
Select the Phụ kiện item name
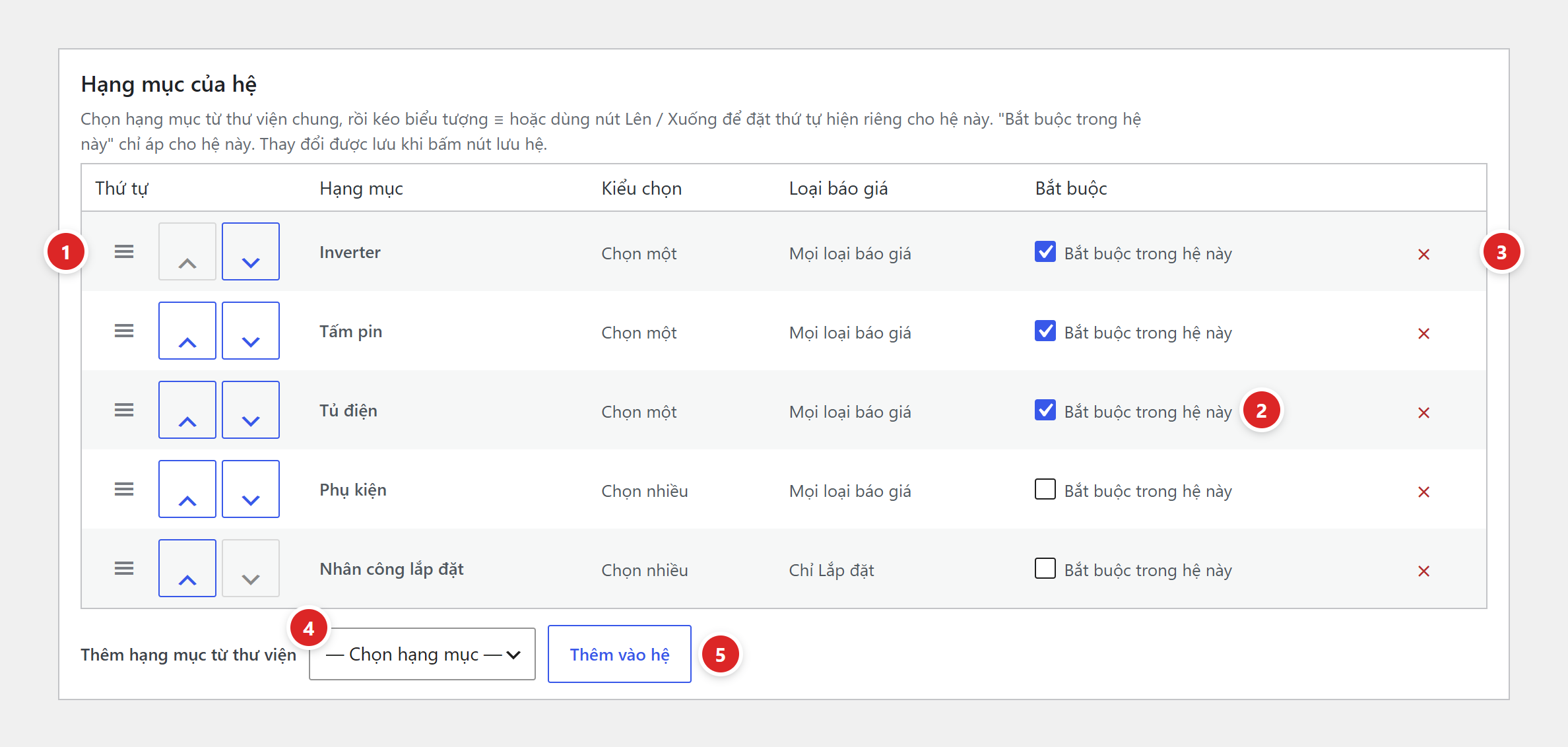(x=353, y=490)
